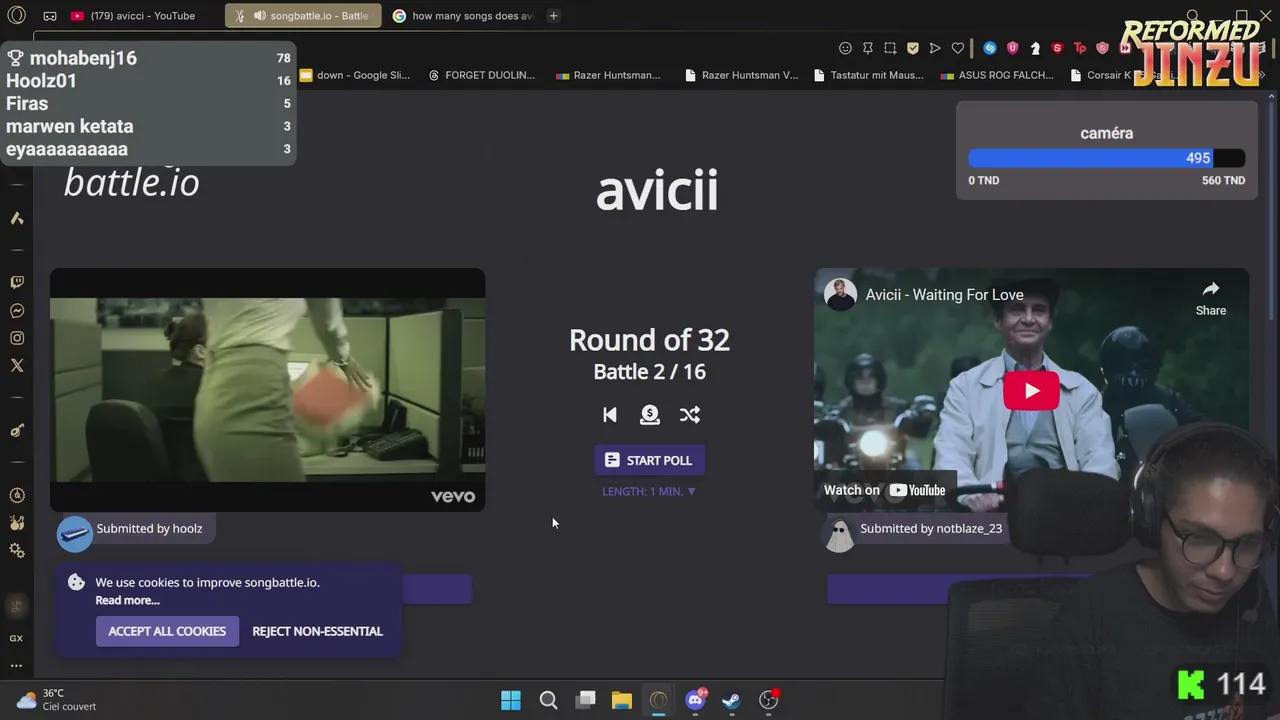The width and height of the screenshot is (1280, 720).
Task: Share the Waiting For Love video
Action: tap(1210, 298)
